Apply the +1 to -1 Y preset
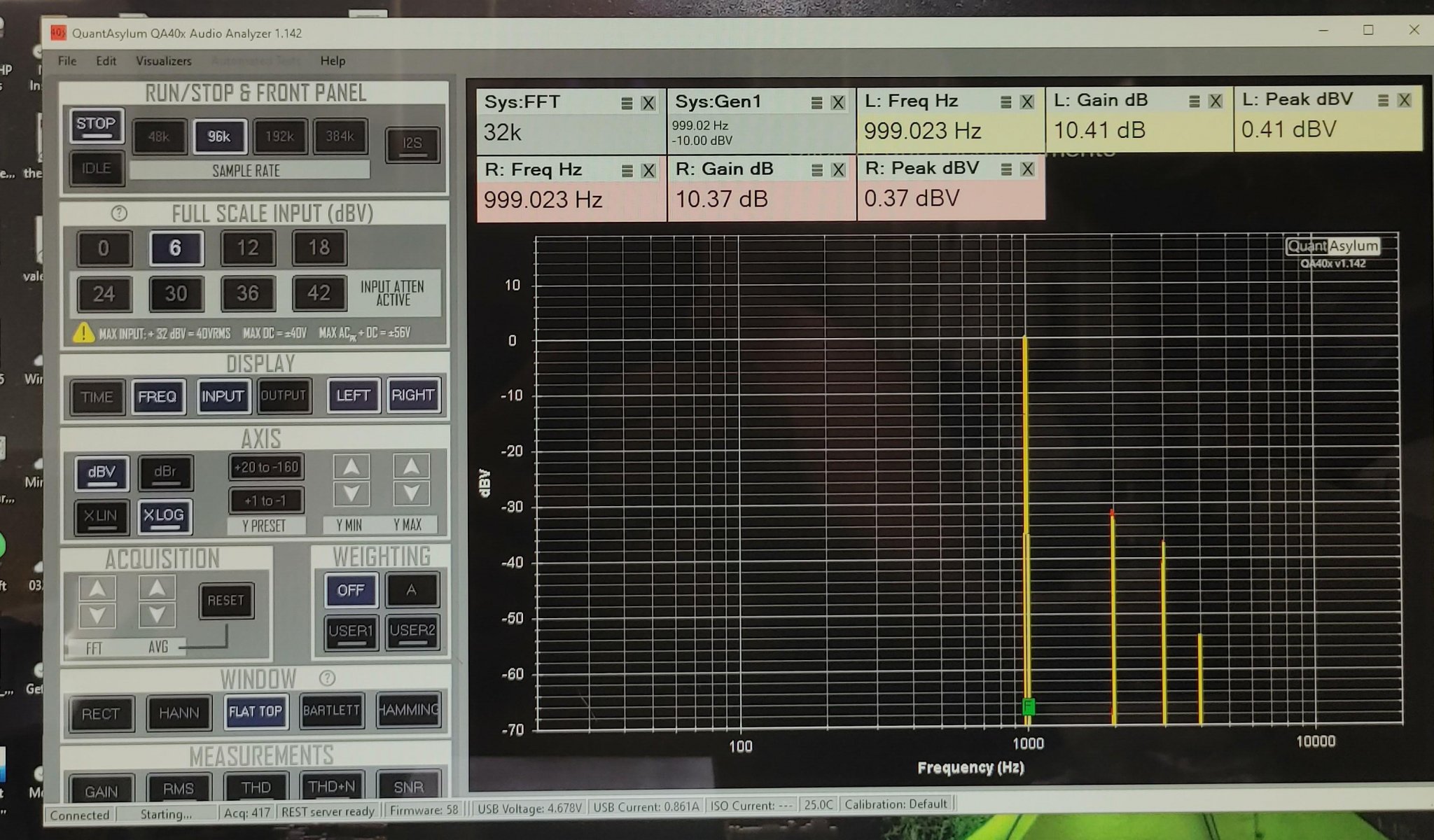This screenshot has height=840, width=1434. click(x=266, y=500)
